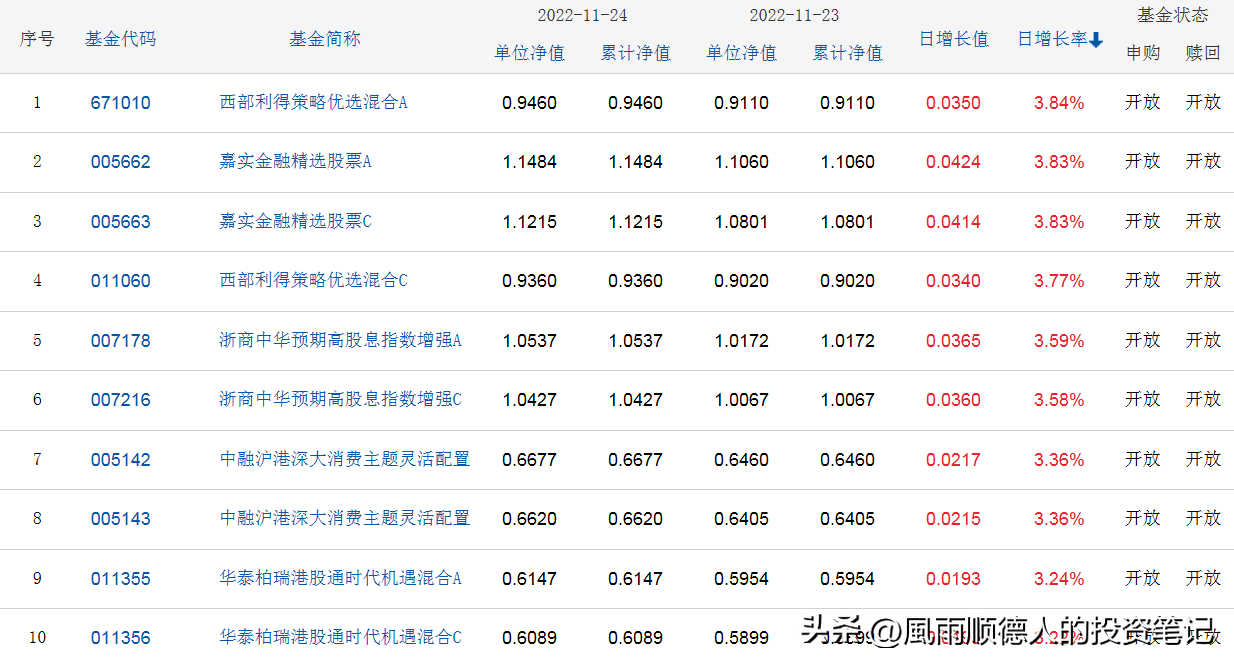Click 开放 under 赎回 for fund 005663
The height and width of the screenshot is (665, 1234).
[1203, 221]
